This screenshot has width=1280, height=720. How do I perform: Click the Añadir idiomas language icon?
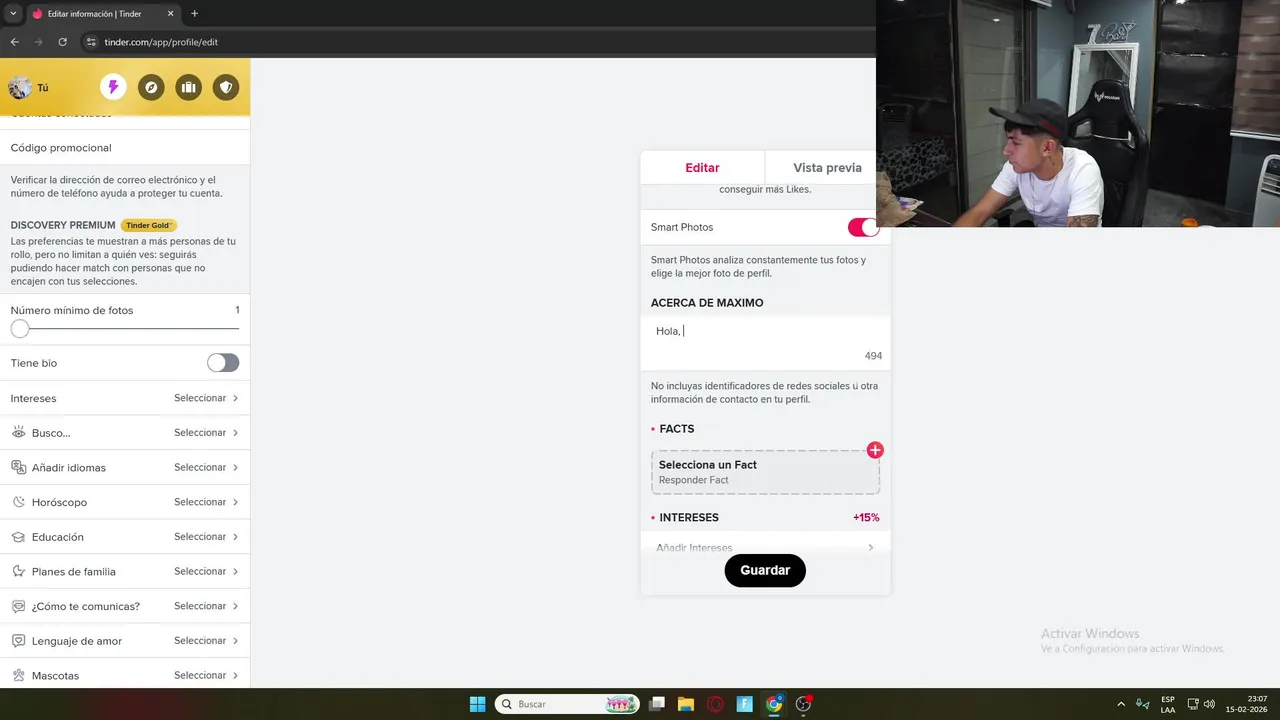18,467
